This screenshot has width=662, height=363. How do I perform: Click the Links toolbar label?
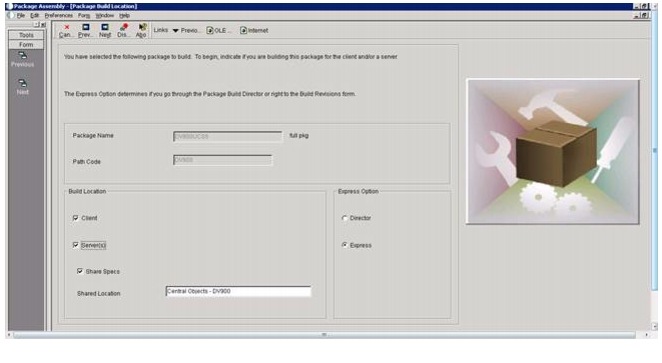tap(160, 30)
